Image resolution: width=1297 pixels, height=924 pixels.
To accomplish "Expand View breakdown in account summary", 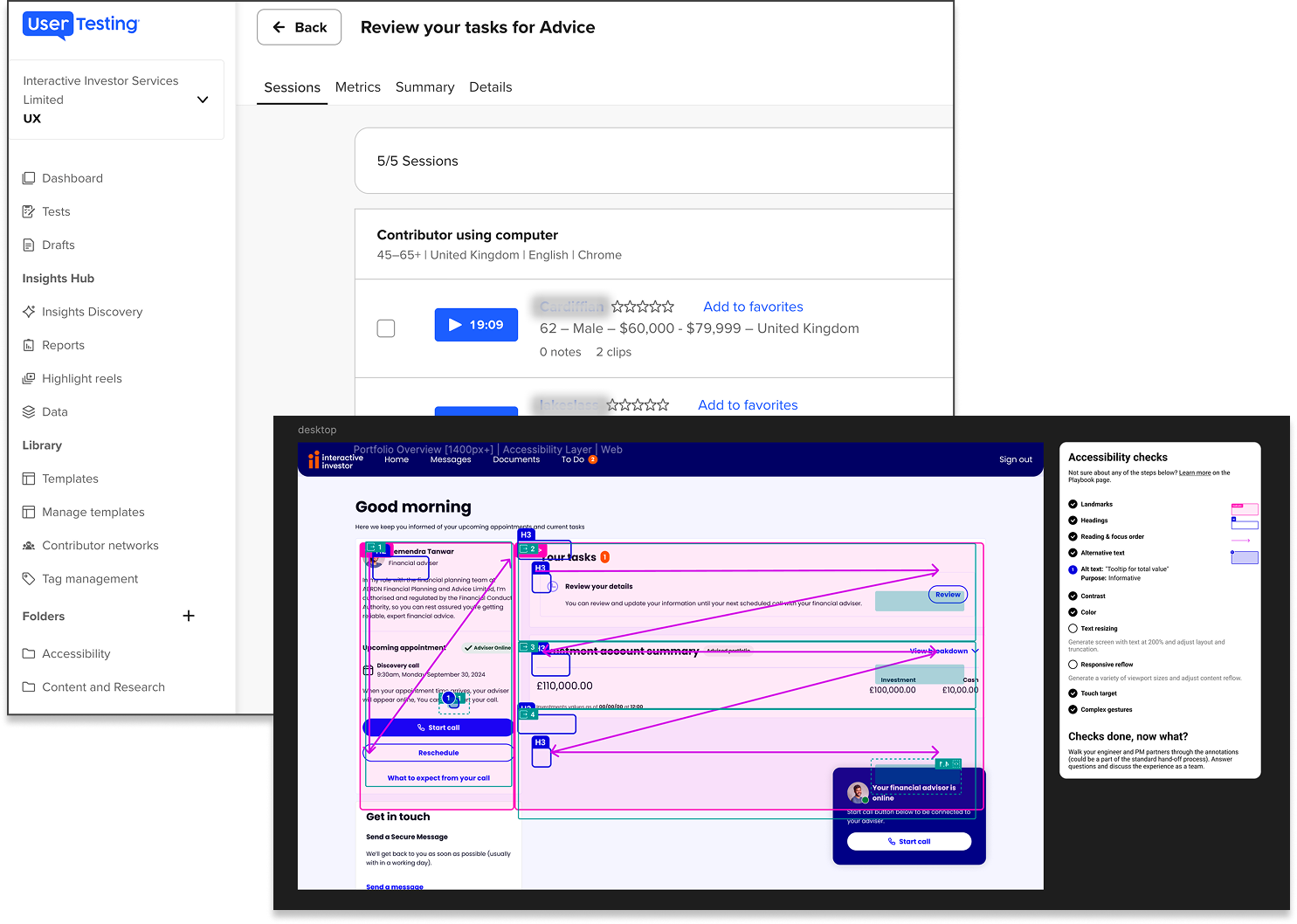I will tap(944, 651).
